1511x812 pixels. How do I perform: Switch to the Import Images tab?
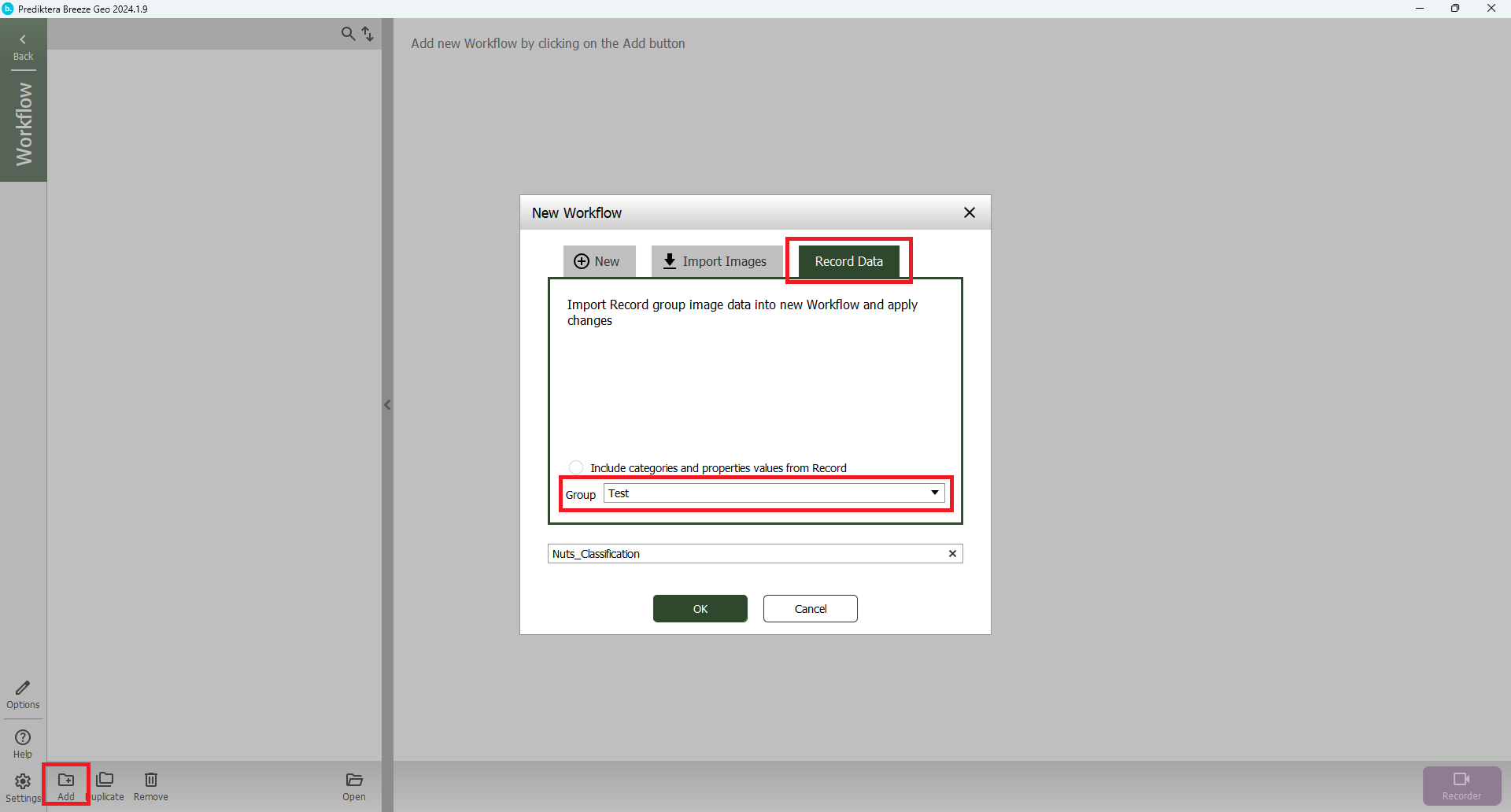715,261
